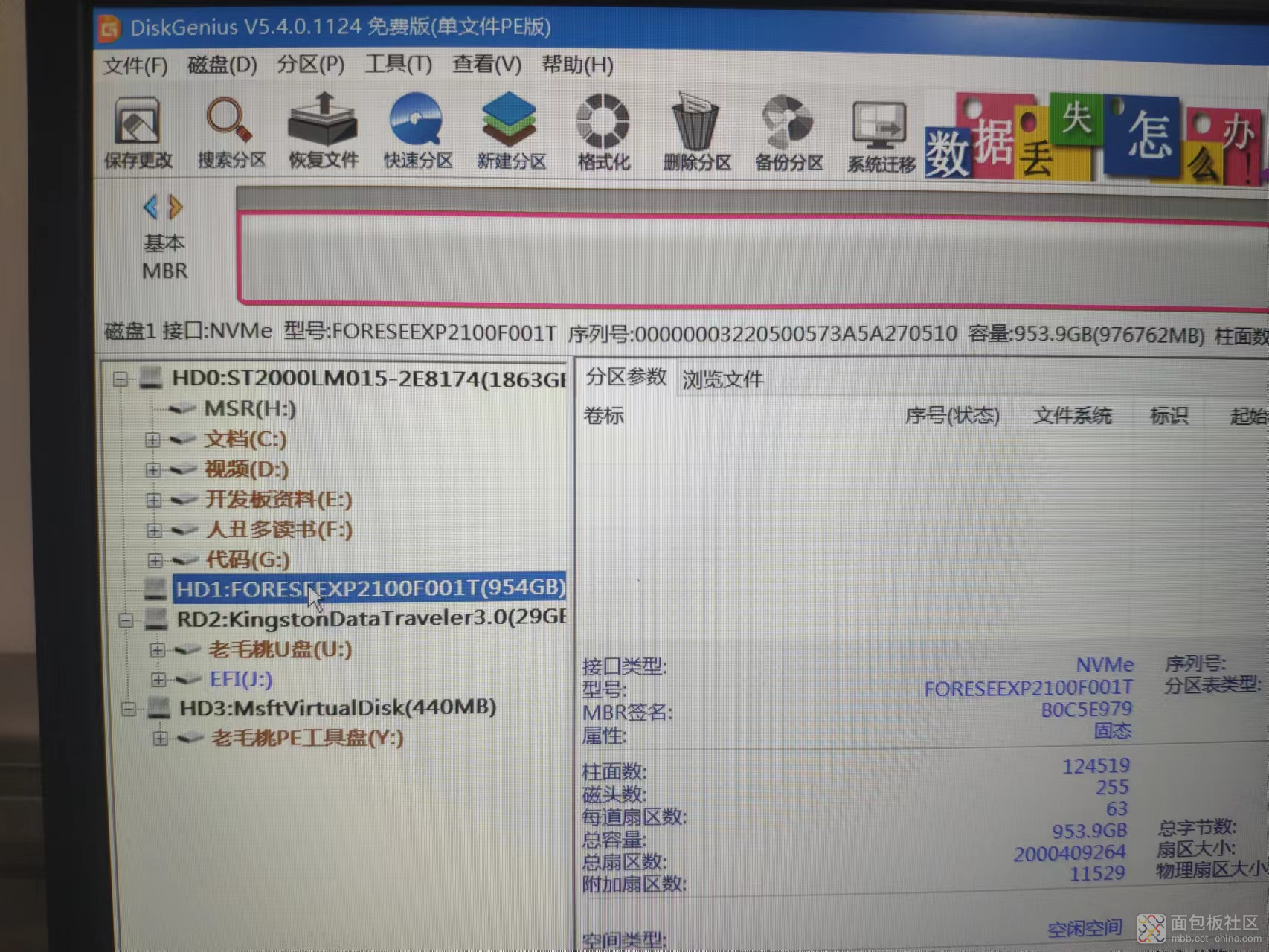This screenshot has width=1269, height=952.
Task: Expand the 开发板资料(E:) partition node
Action: click(153, 500)
